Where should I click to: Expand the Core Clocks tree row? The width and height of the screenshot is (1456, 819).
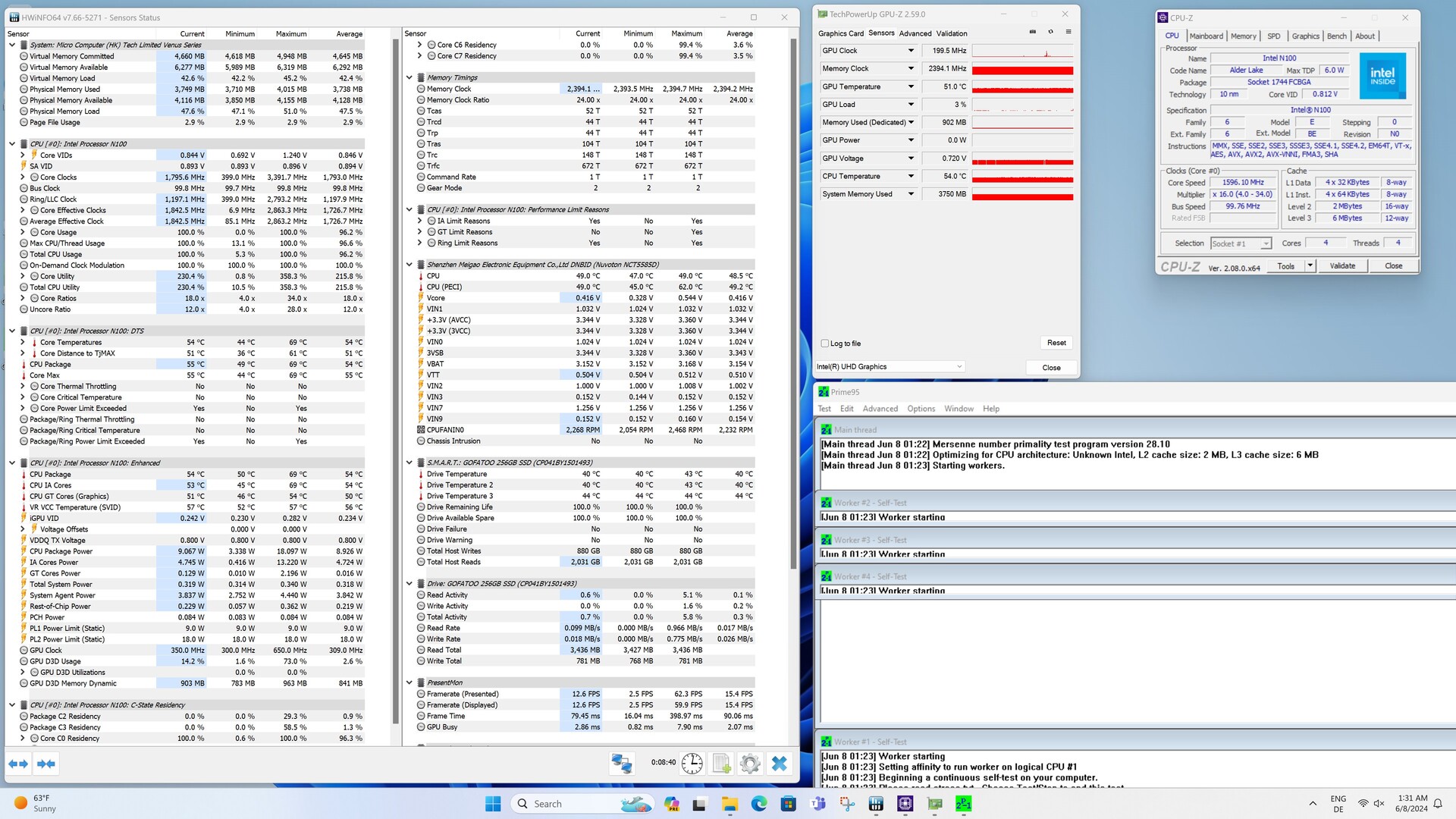[x=23, y=177]
